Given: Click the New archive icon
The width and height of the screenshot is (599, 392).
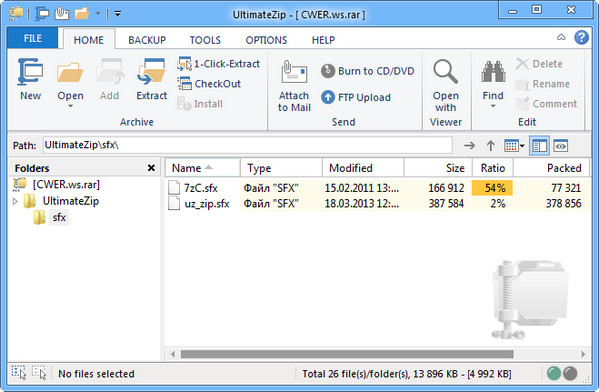Looking at the screenshot, I should [30, 72].
